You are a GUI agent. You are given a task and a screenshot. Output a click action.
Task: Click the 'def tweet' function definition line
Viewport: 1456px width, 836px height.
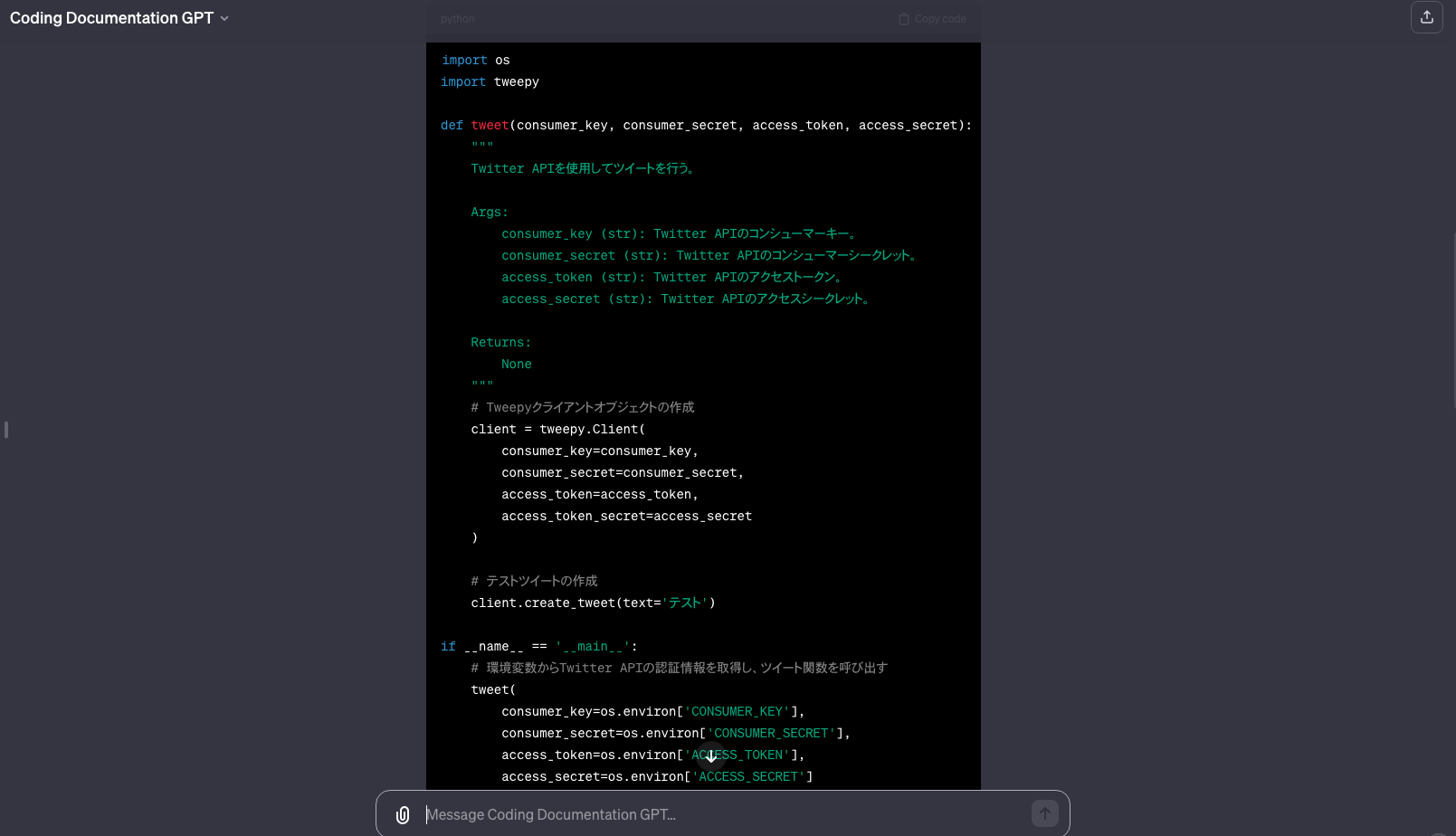tap(707, 126)
